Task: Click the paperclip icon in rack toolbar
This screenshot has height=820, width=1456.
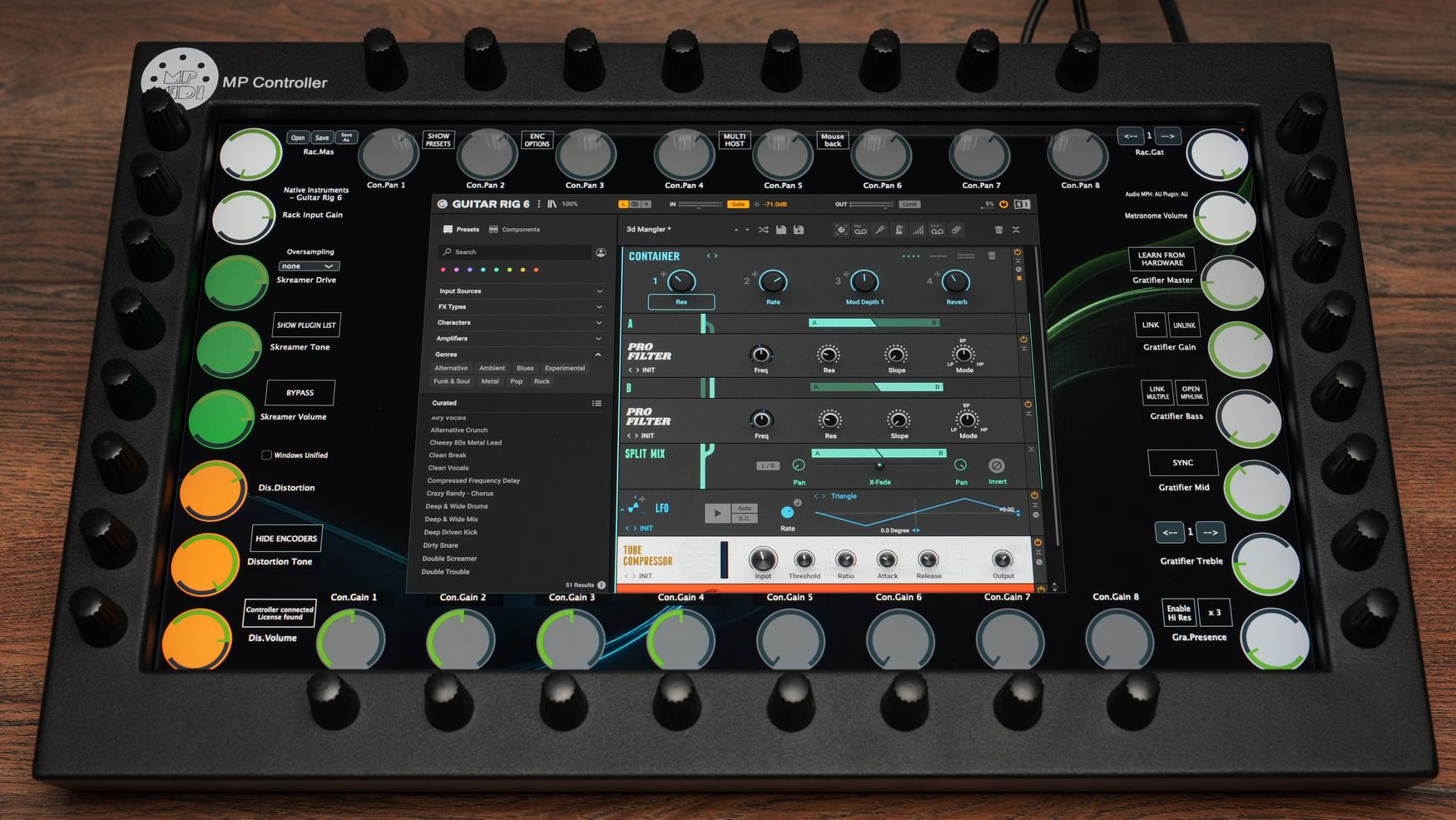Action: point(957,230)
